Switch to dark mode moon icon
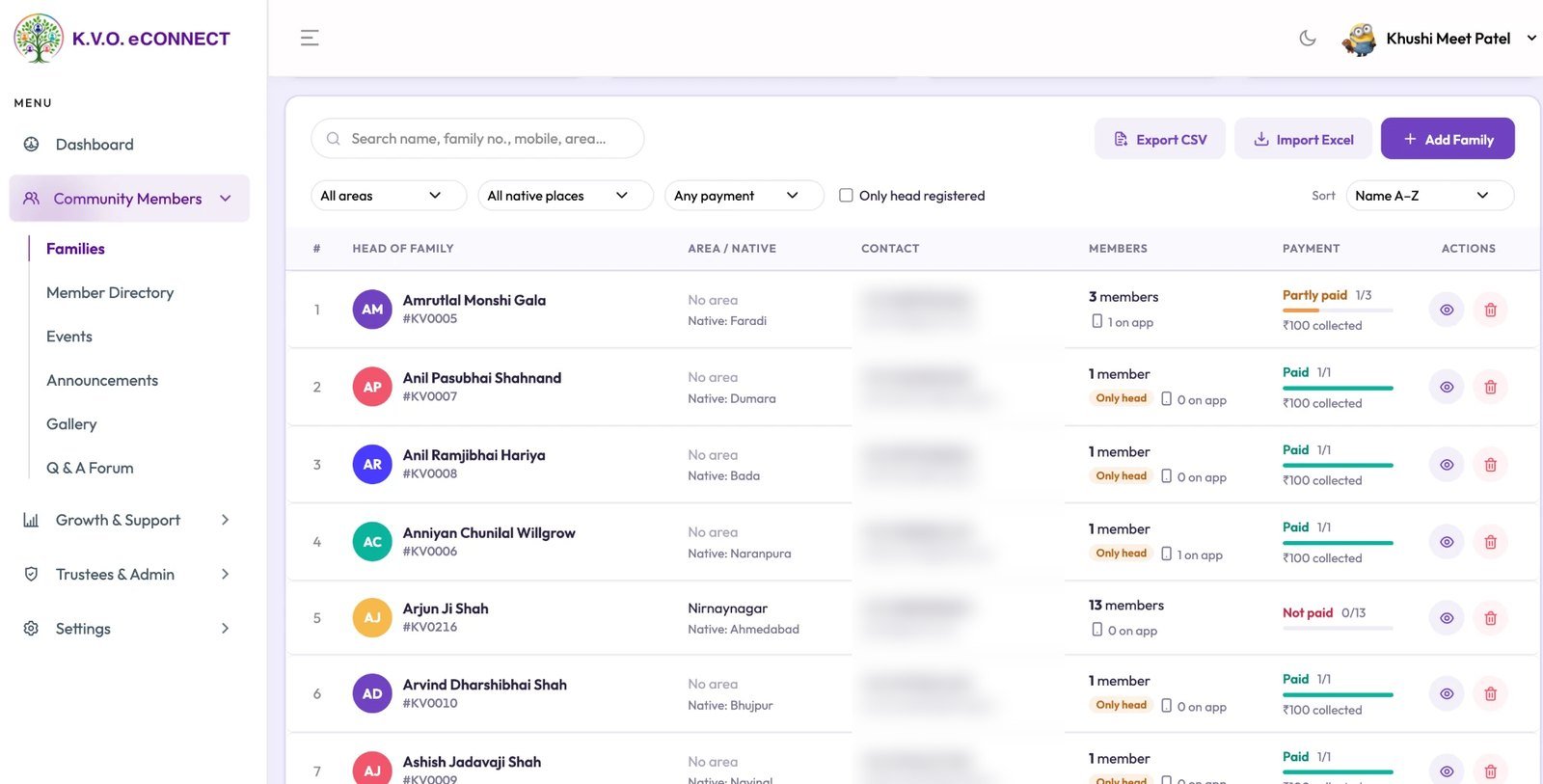The width and height of the screenshot is (1543, 784). 1308,39
